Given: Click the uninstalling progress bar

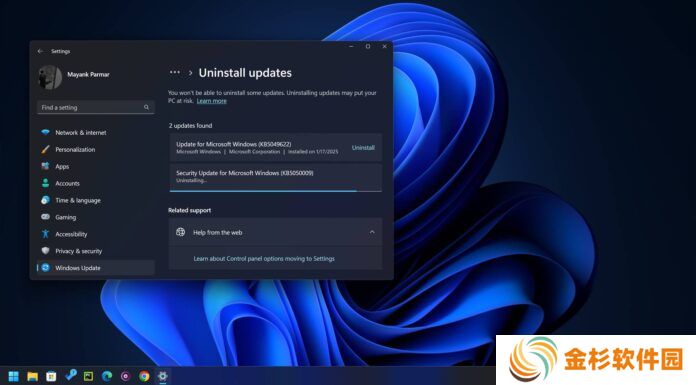Looking at the screenshot, I should pyautogui.click(x=275, y=191).
